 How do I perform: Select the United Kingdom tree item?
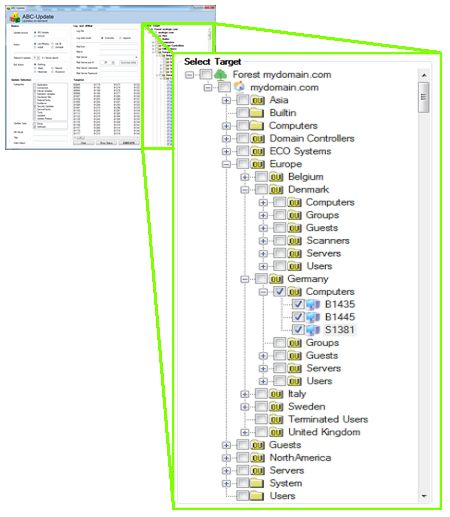tap(324, 432)
